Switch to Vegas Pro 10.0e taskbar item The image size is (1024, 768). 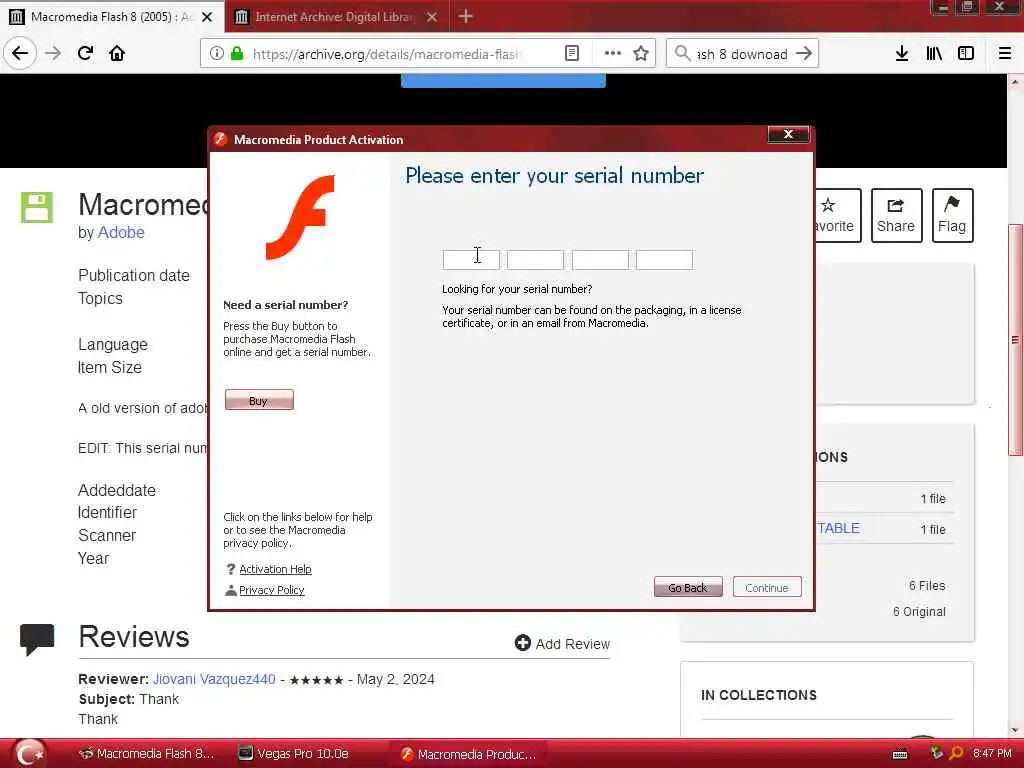pyautogui.click(x=293, y=754)
